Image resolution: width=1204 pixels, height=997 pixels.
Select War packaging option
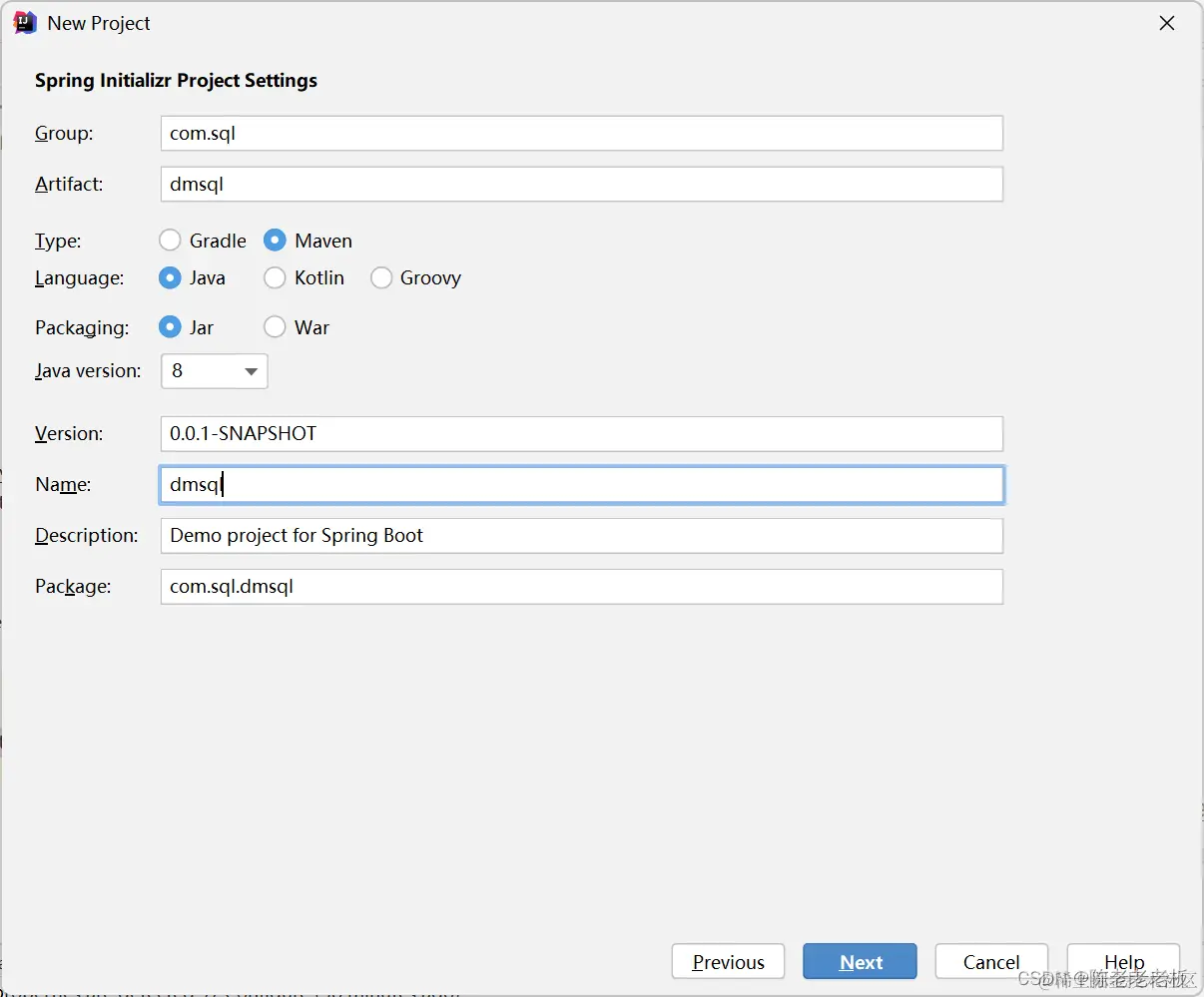[276, 327]
